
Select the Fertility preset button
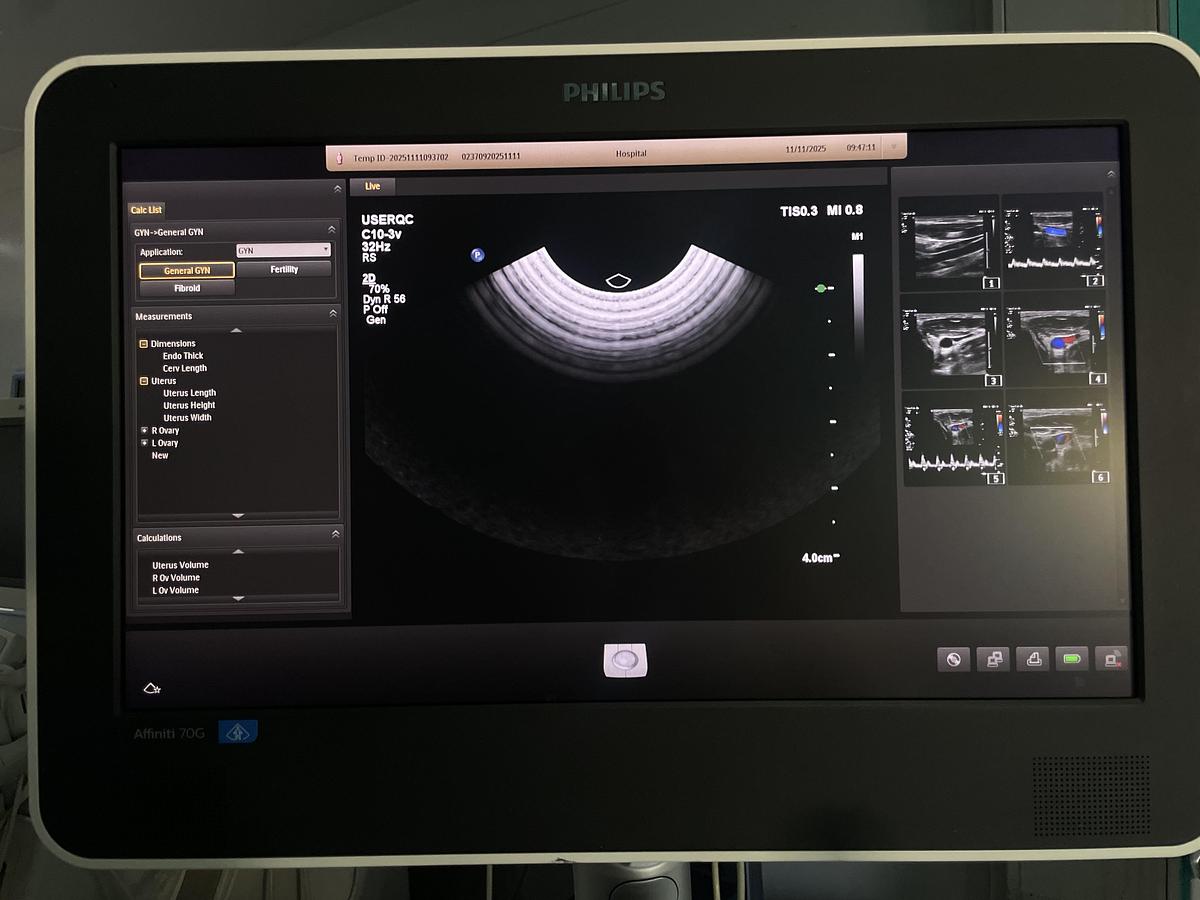285,269
